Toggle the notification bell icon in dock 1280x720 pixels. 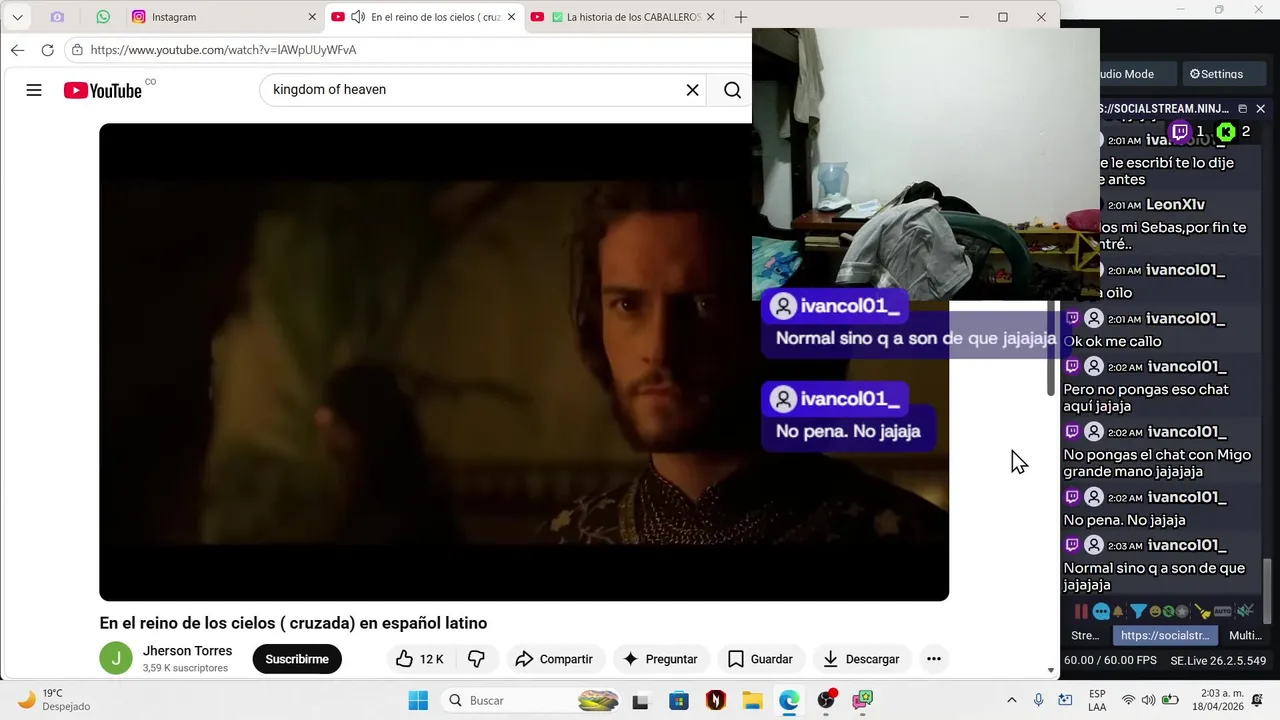1119,611
